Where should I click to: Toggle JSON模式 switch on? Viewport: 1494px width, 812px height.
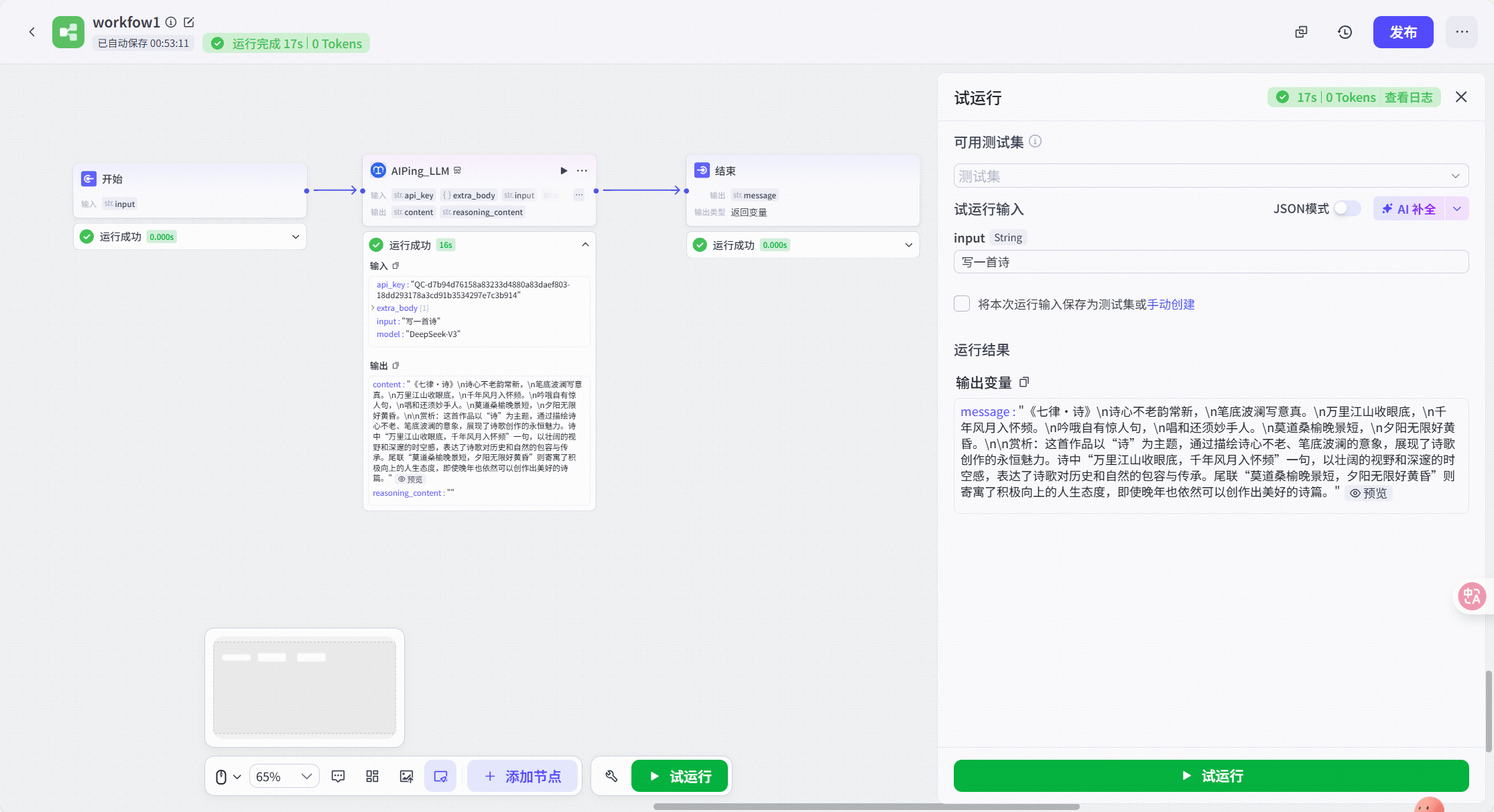point(1345,208)
